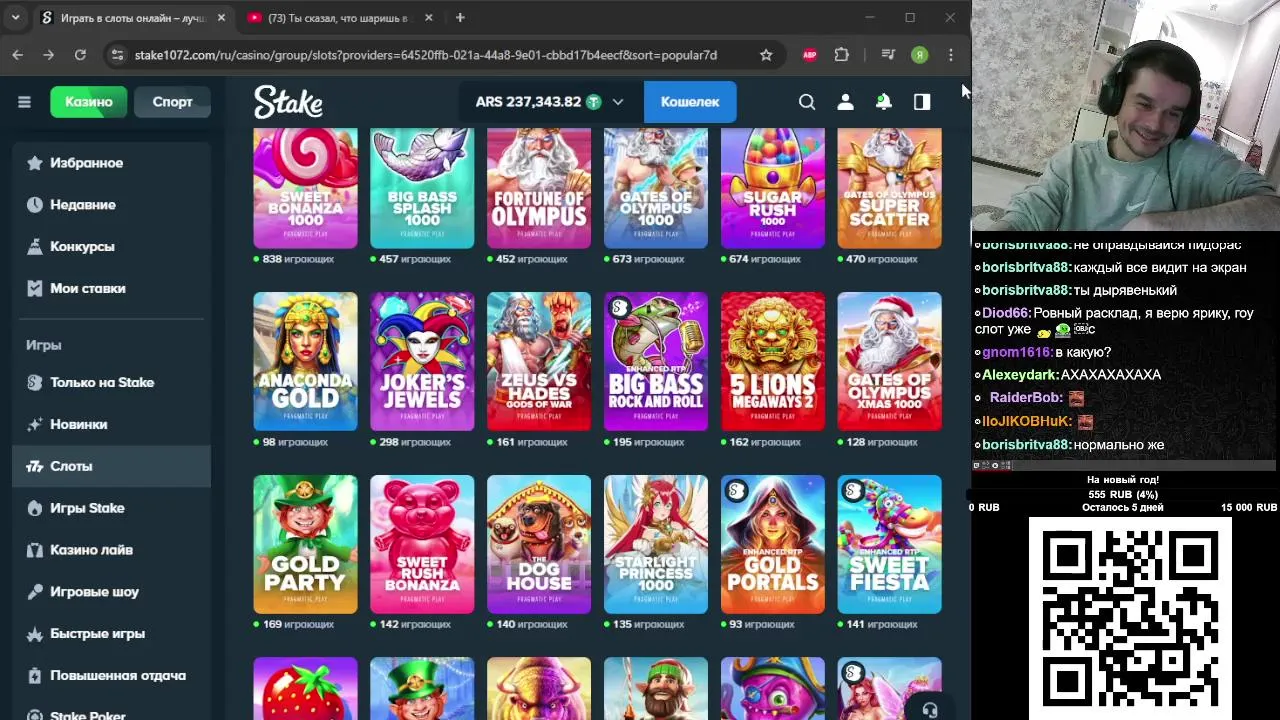Open Gold Party slot
The image size is (1280, 720).
305,544
